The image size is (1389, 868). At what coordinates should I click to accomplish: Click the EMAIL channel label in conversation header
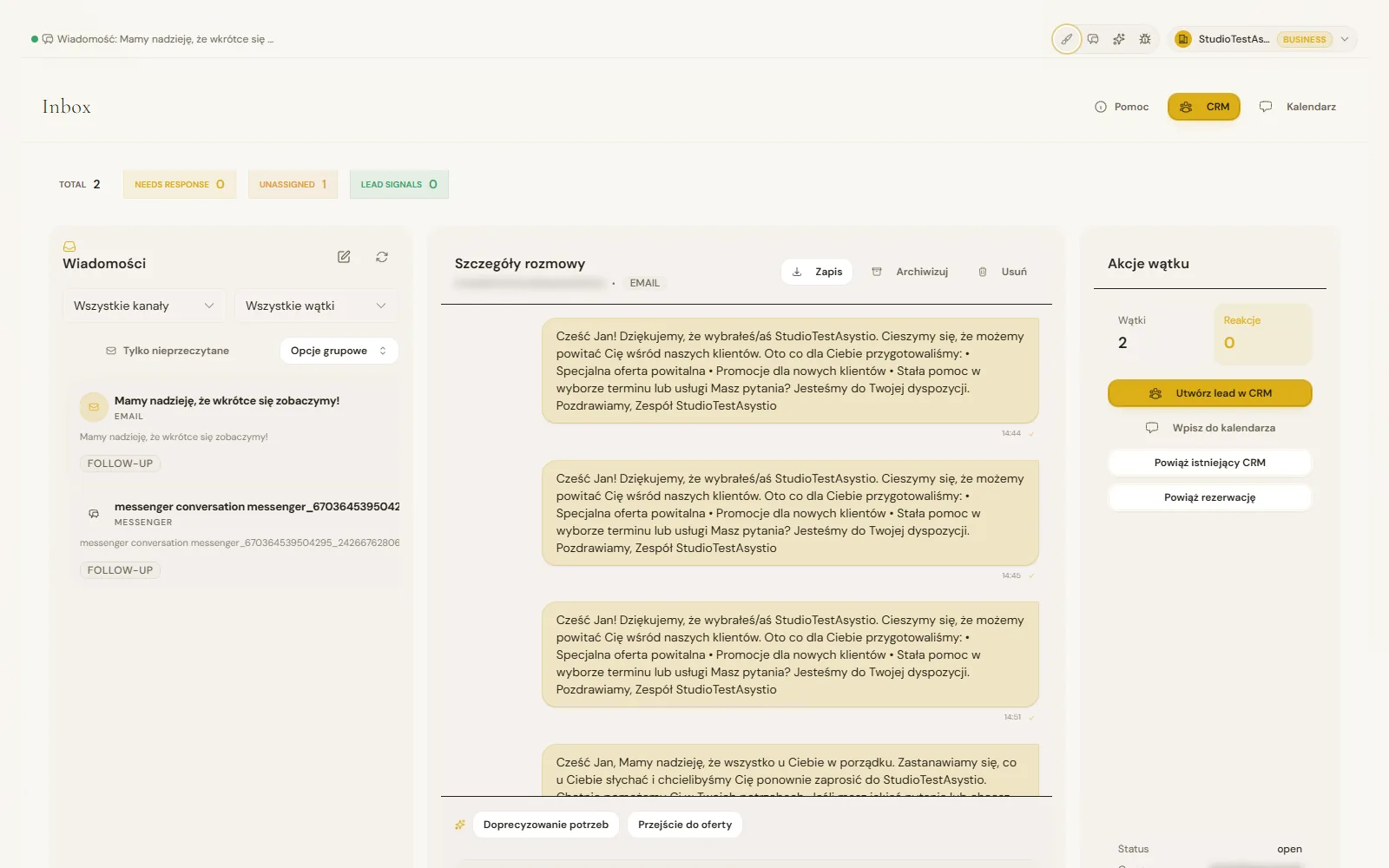coord(645,283)
